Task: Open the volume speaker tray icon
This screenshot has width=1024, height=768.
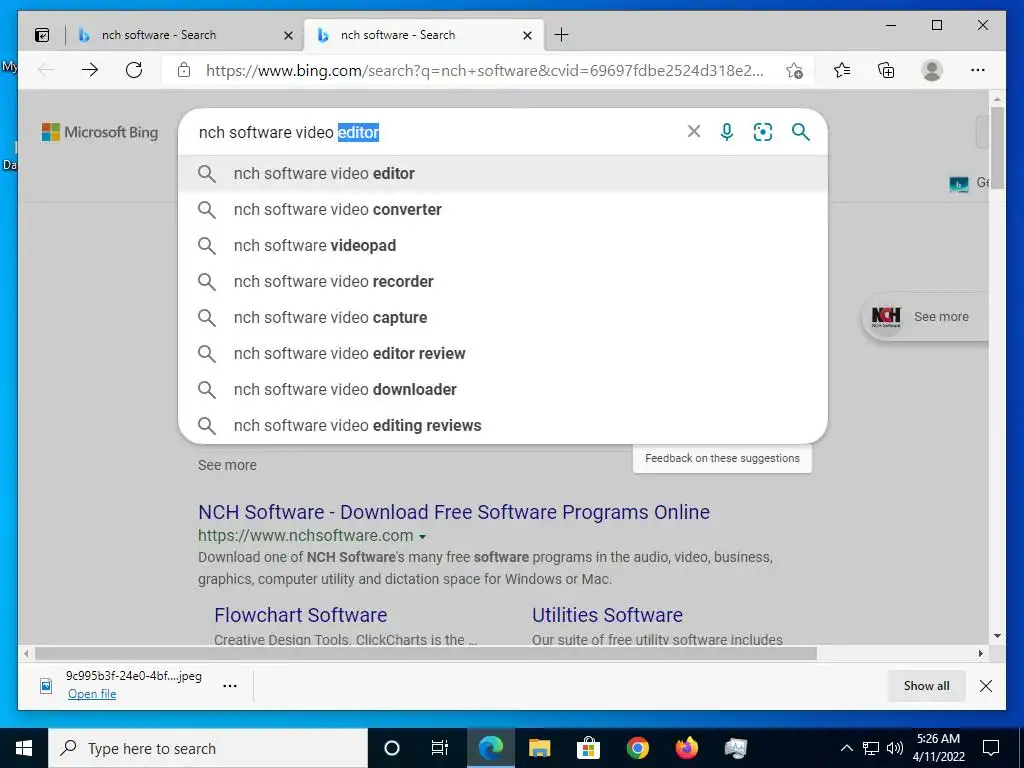Action: 895,748
